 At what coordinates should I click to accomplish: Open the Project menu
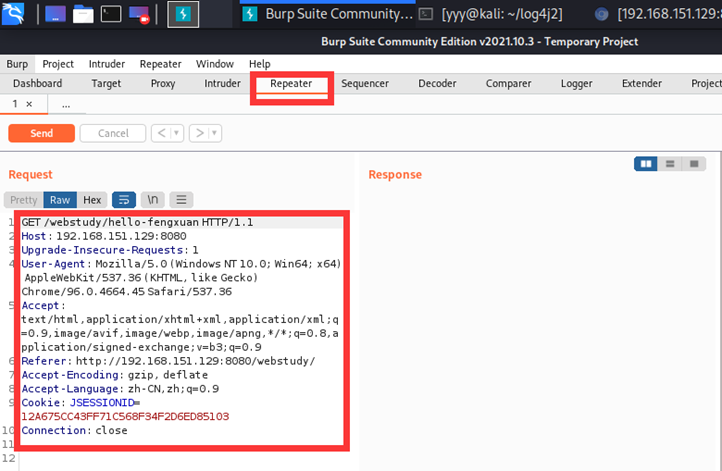(58, 64)
